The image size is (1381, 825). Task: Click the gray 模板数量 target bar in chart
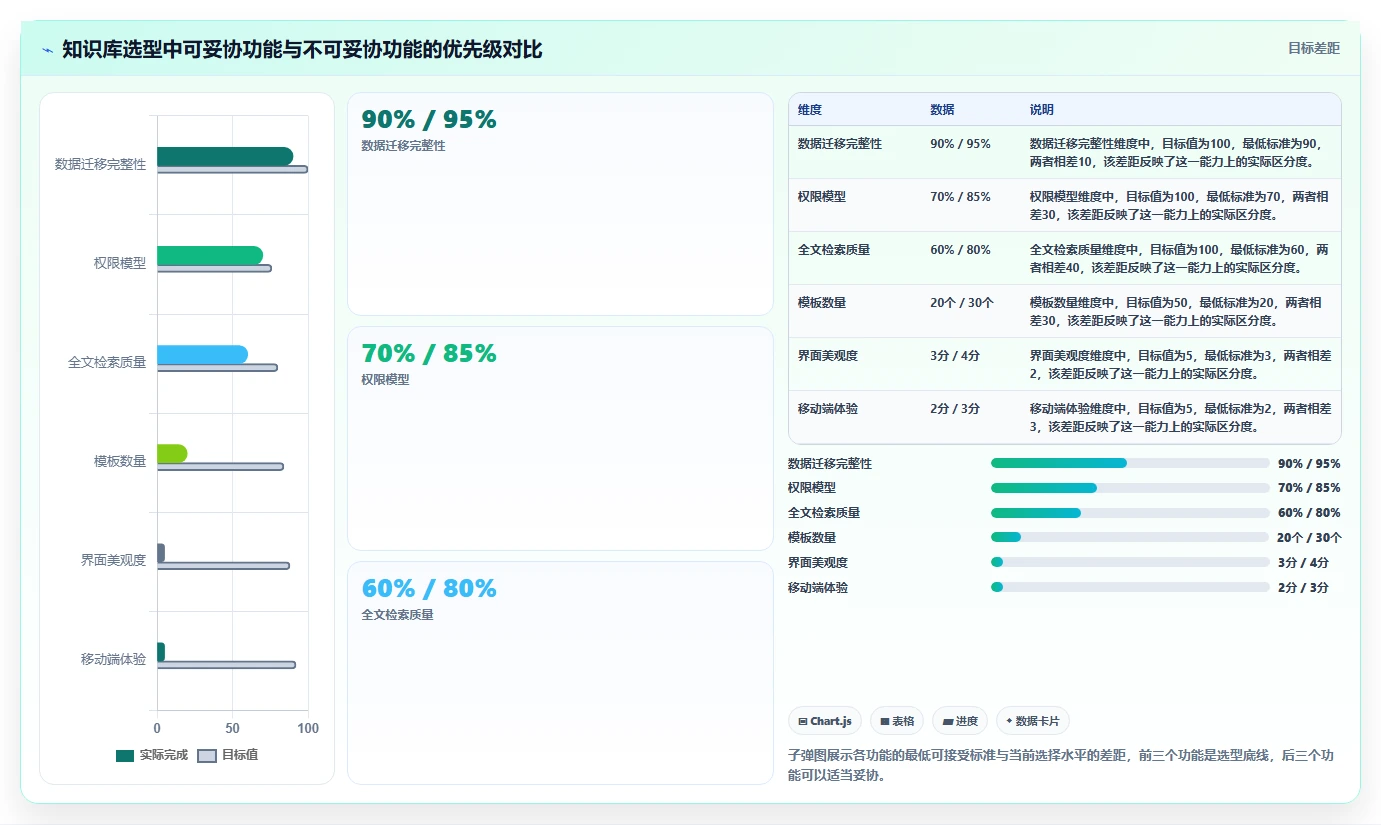(x=220, y=467)
